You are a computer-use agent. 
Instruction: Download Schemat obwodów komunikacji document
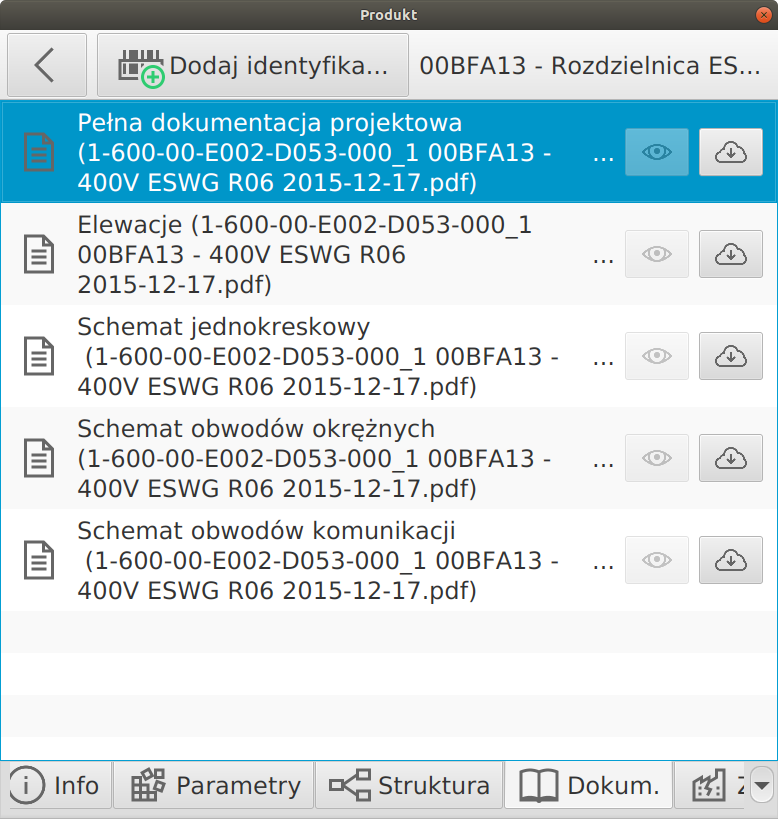coord(730,560)
